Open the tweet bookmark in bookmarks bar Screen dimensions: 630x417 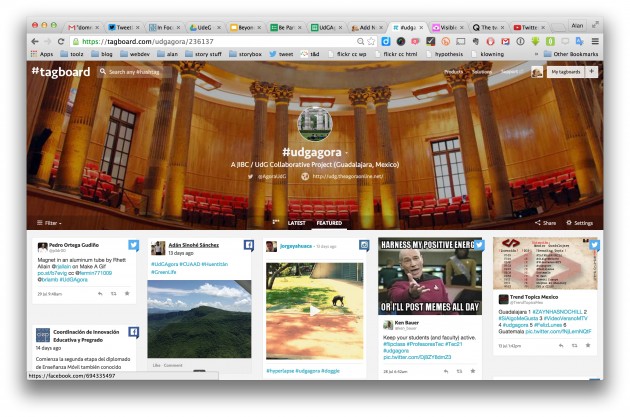pyautogui.click(x=281, y=54)
